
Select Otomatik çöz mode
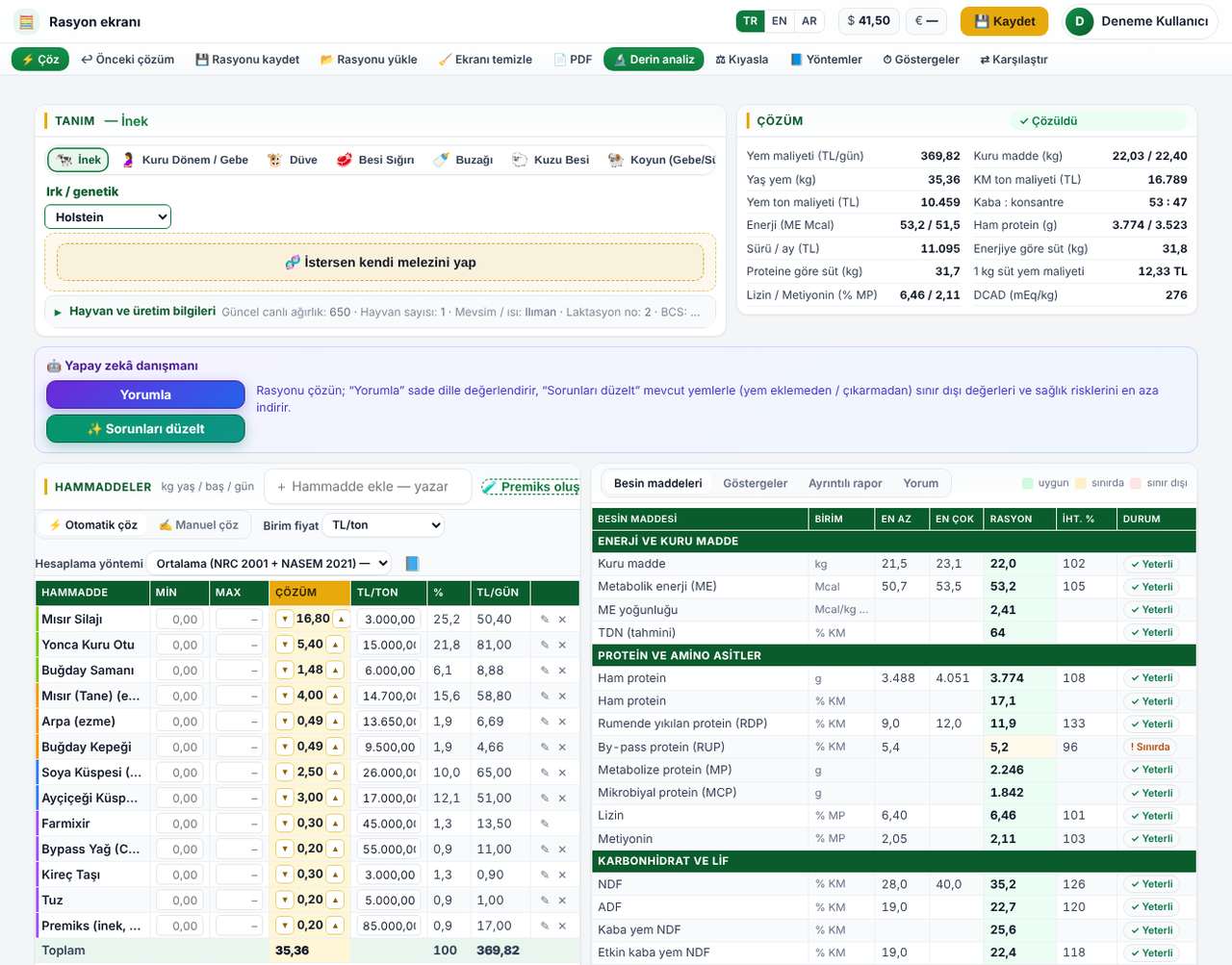93,525
